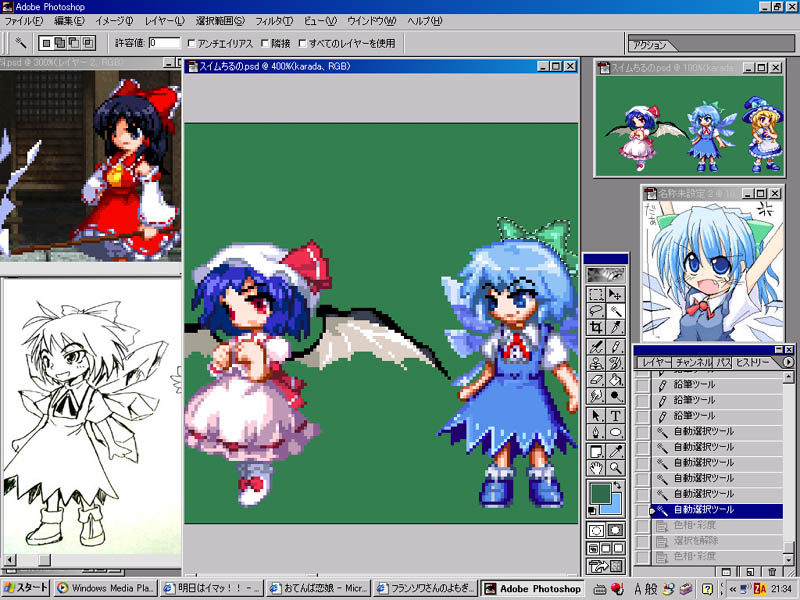Select the Pencil tool in toolbox
This screenshot has height=600, width=800.
(615, 347)
